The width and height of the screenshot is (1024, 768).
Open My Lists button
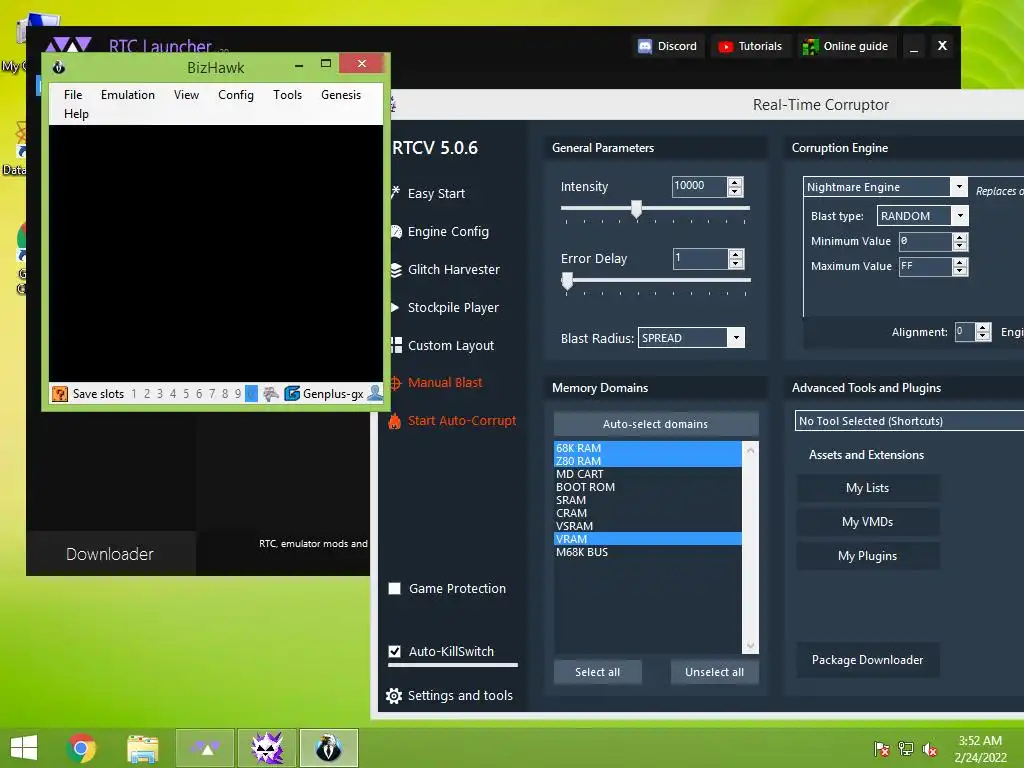pos(867,488)
